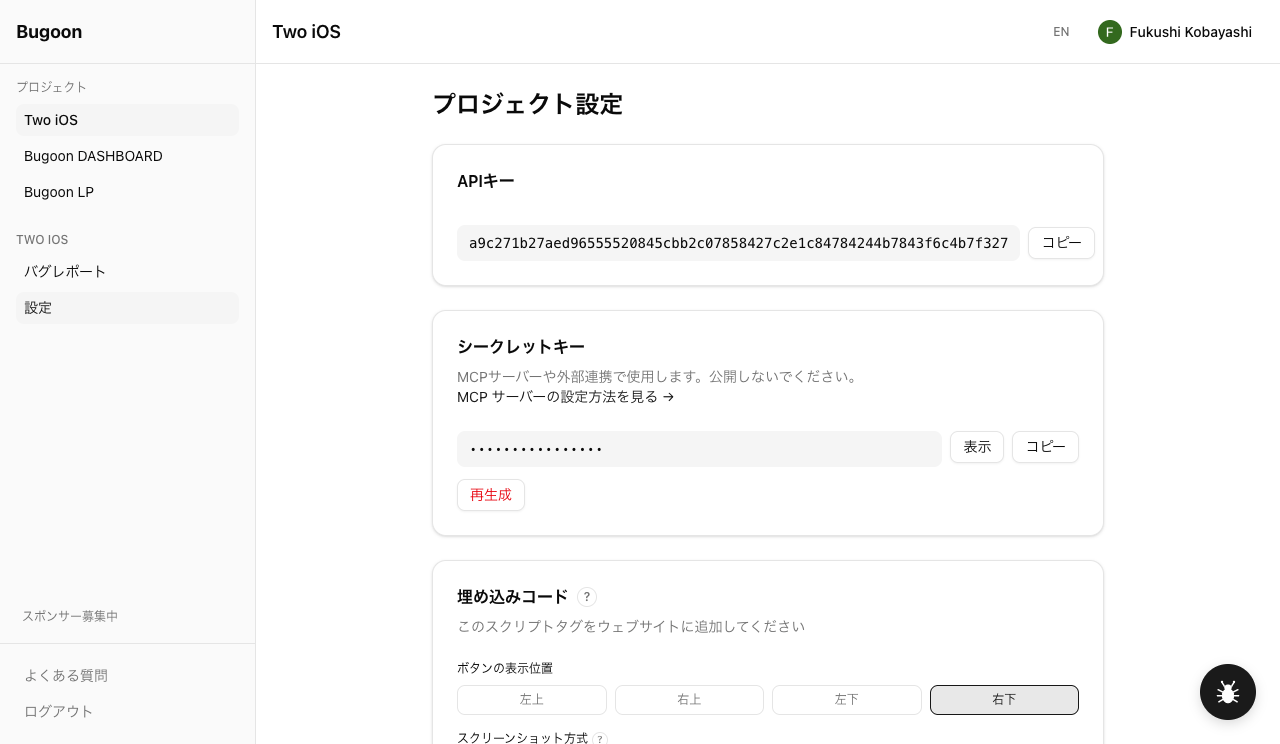The image size is (1280, 744).
Task: Click the Bugoon logo
Action: point(49,32)
